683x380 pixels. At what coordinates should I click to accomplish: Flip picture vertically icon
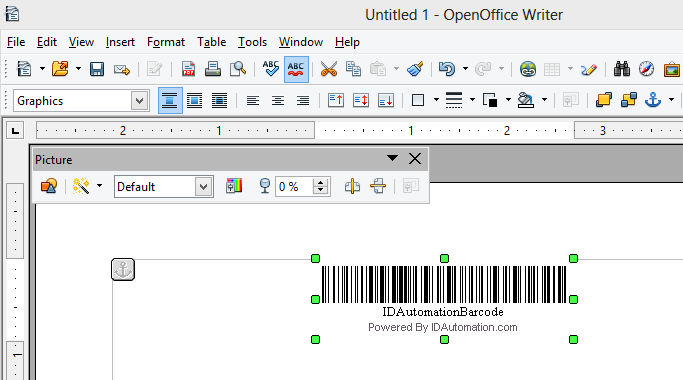(x=378, y=187)
